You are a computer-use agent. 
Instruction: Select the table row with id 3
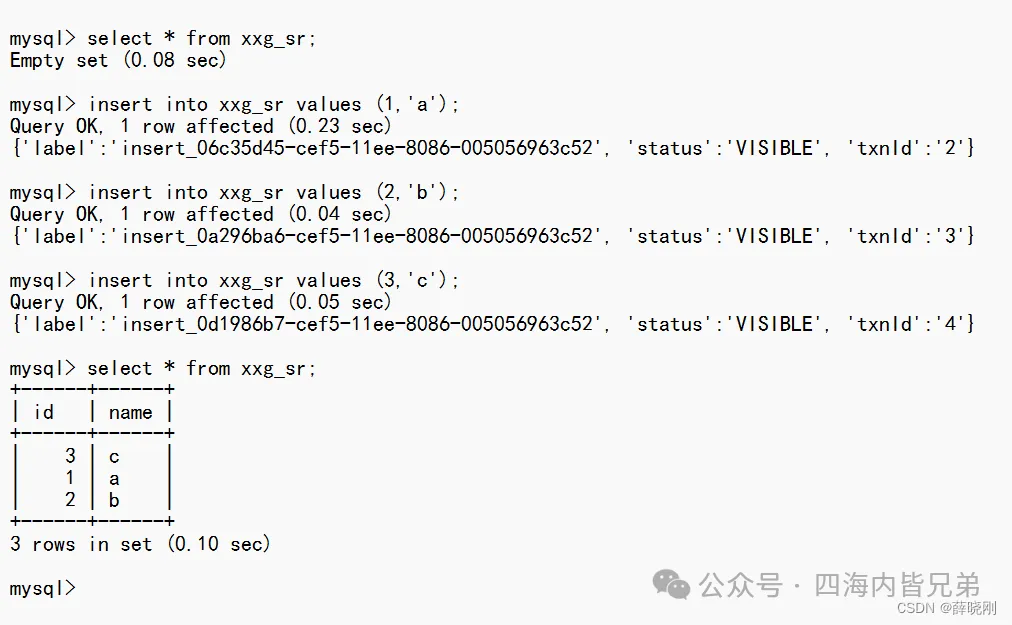[x=90, y=457]
